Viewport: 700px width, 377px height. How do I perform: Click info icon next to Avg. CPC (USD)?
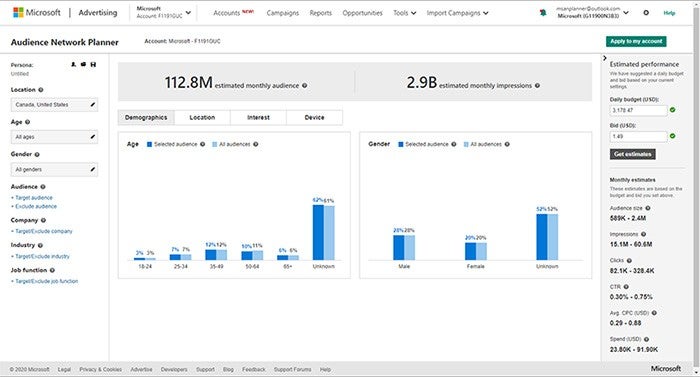(x=654, y=313)
